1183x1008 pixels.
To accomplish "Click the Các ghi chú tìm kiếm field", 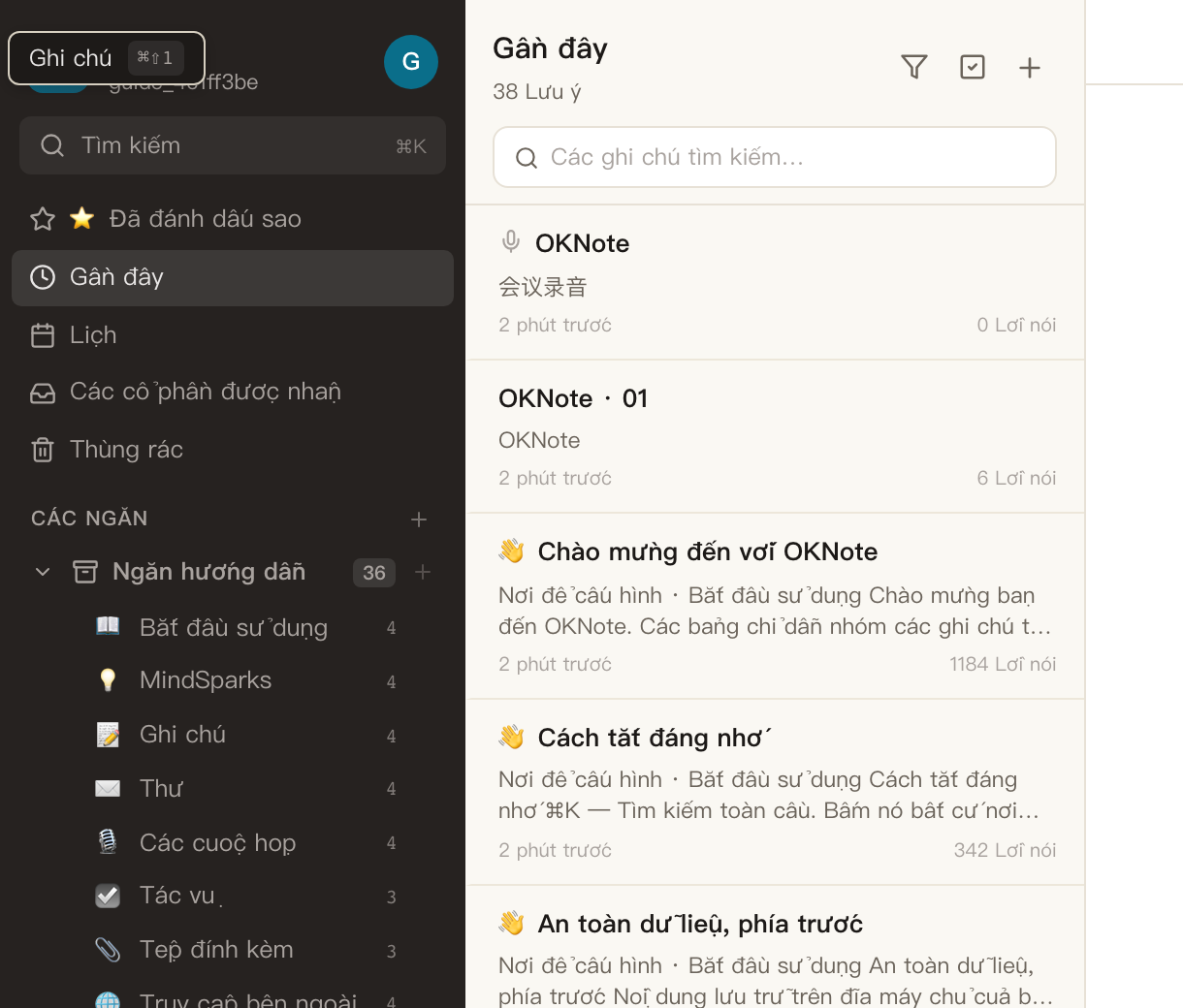I will coord(775,157).
